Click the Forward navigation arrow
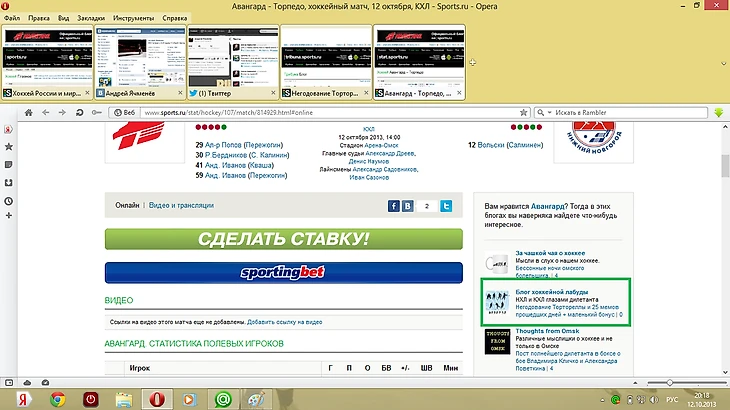 coord(62,113)
